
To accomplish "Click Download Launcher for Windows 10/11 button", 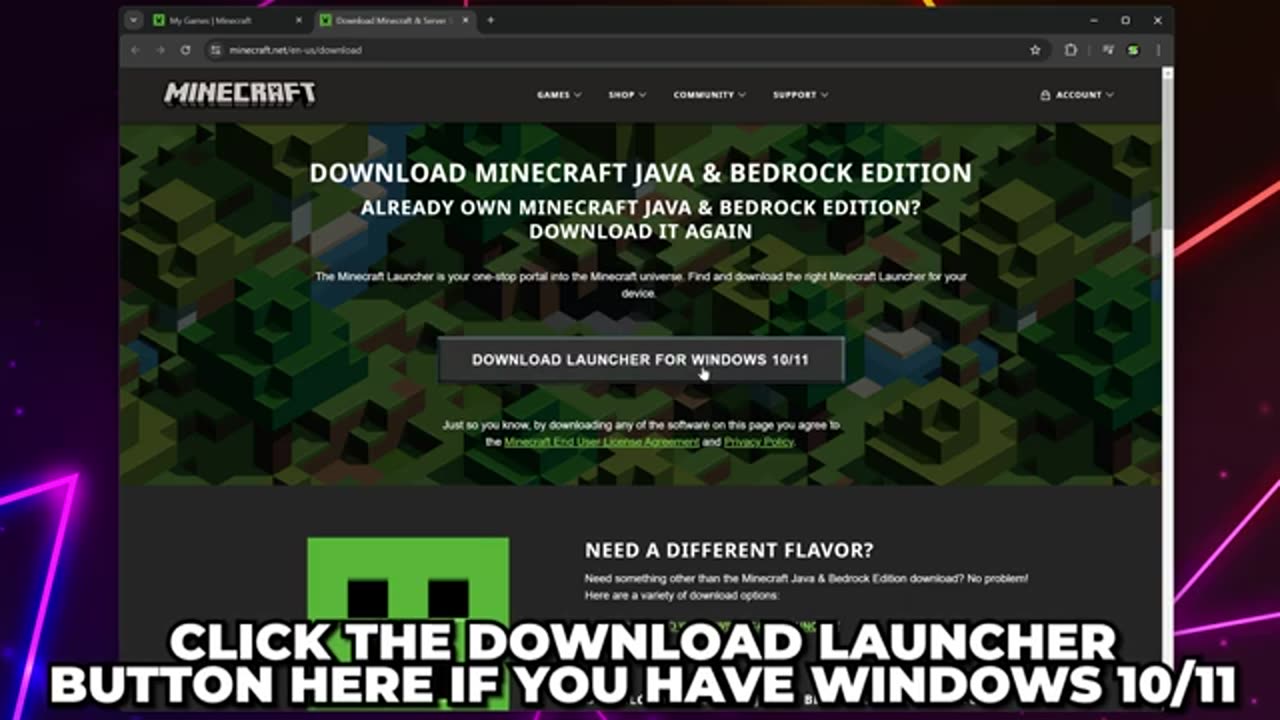I will coord(641,360).
